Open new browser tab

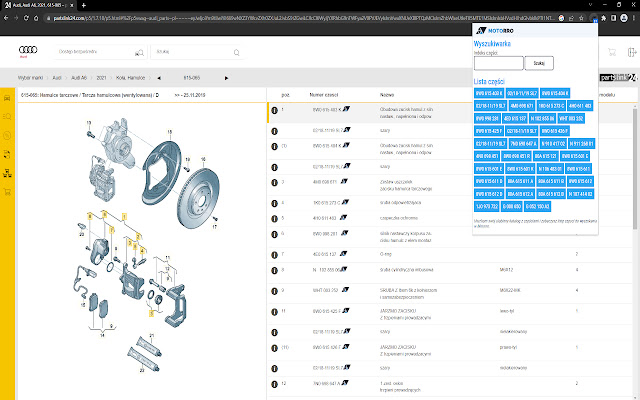pos(84,5)
